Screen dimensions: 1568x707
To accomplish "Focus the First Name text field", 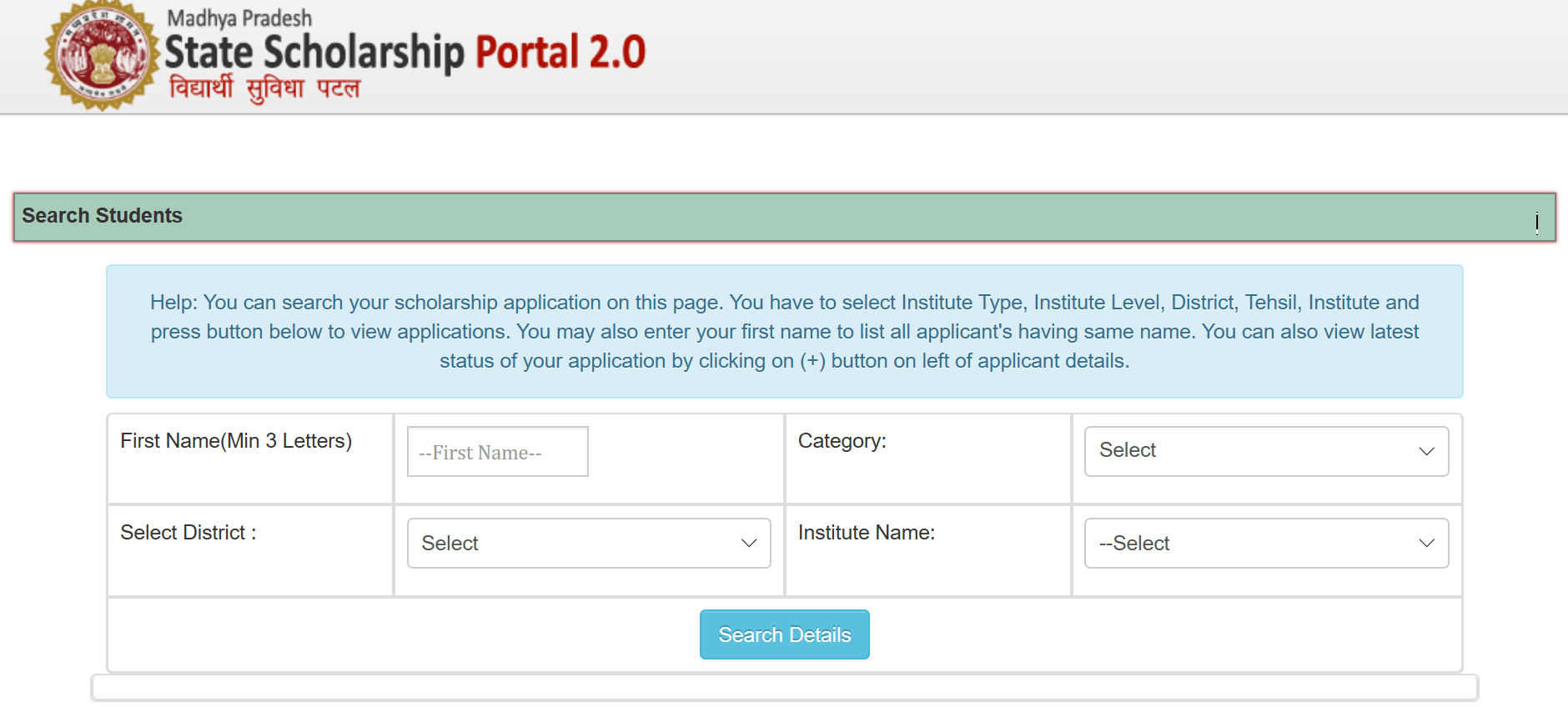I will coord(497,452).
